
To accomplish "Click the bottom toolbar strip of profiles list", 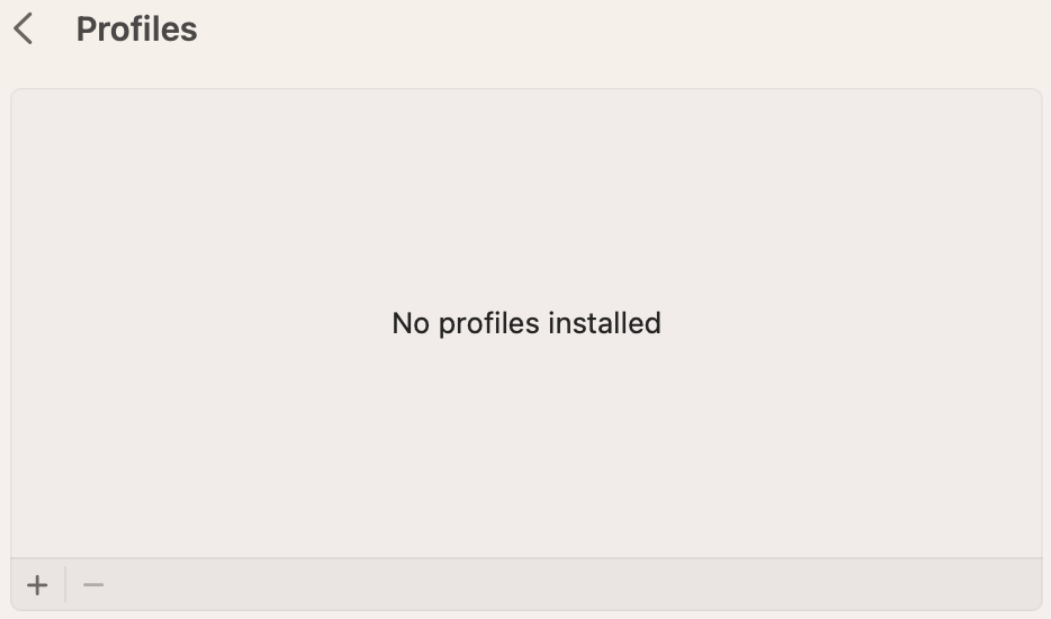I will (526, 585).
